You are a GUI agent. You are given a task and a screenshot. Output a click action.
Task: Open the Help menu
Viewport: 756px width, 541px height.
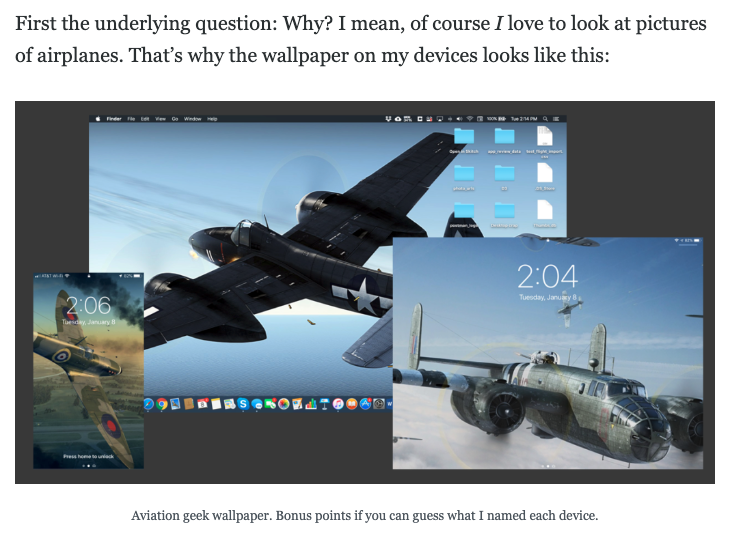(212, 119)
